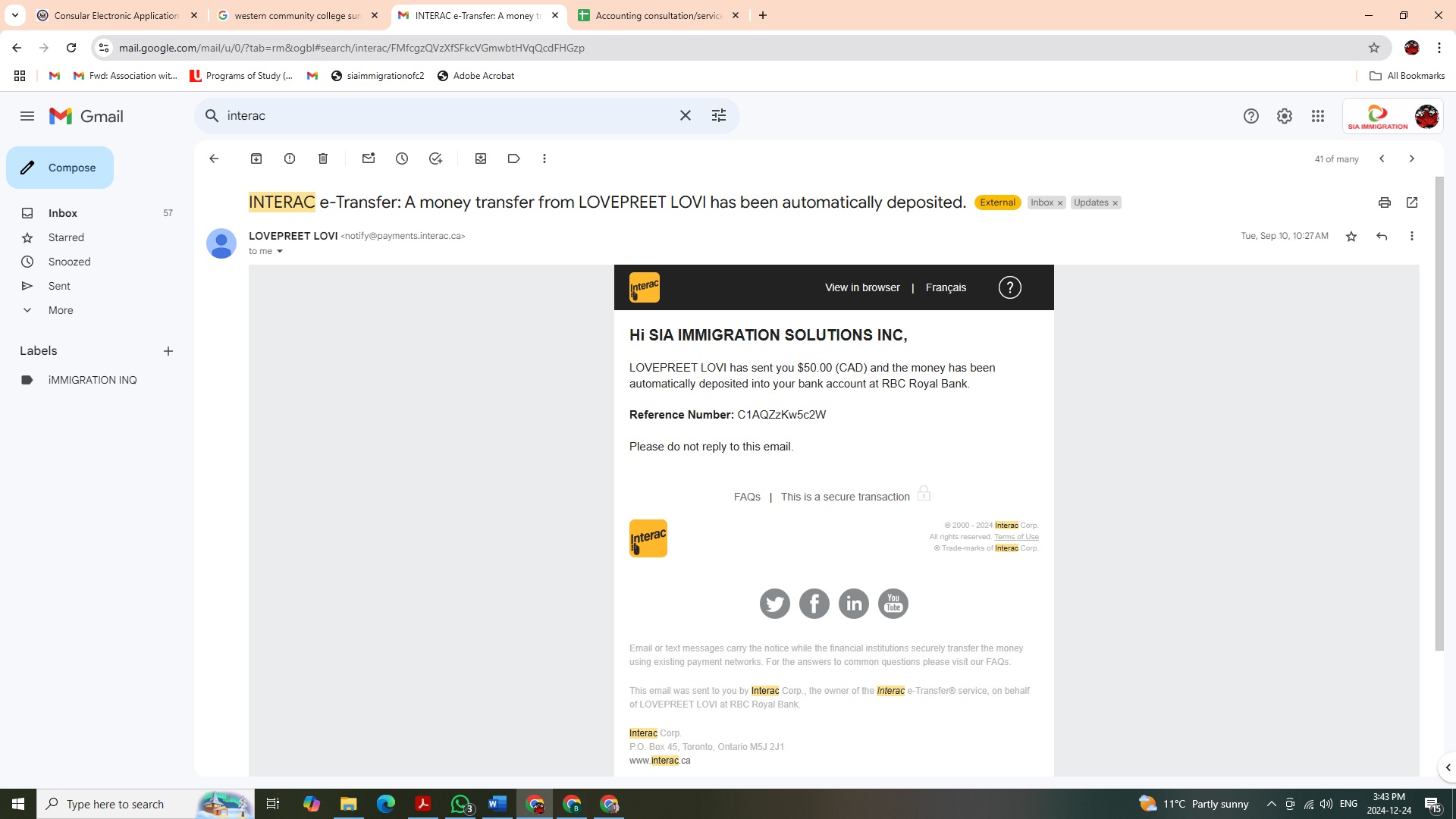Add this email to Tasks
Viewport: 1456px width, 819px height.
(x=435, y=158)
